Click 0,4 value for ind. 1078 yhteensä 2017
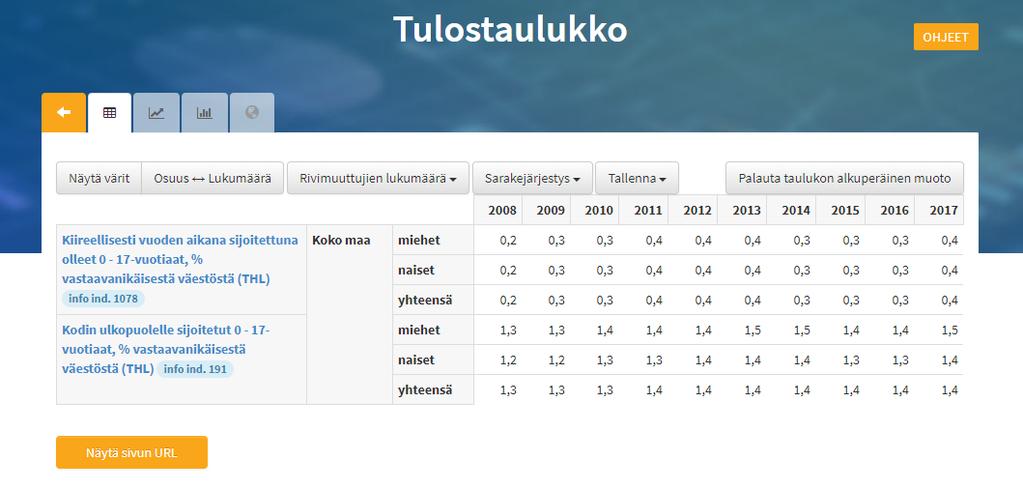This screenshot has width=1023, height=489. pyautogui.click(x=950, y=301)
